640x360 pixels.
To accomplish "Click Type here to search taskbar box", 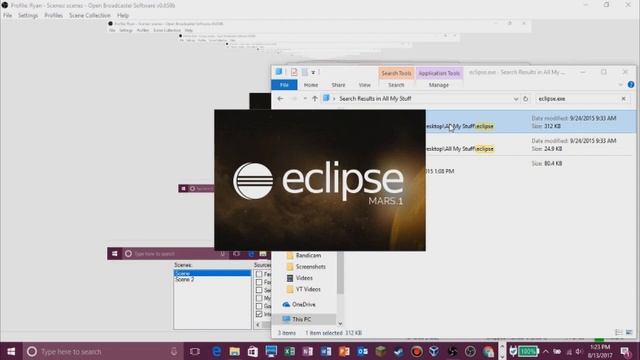I will pyautogui.click(x=102, y=351).
